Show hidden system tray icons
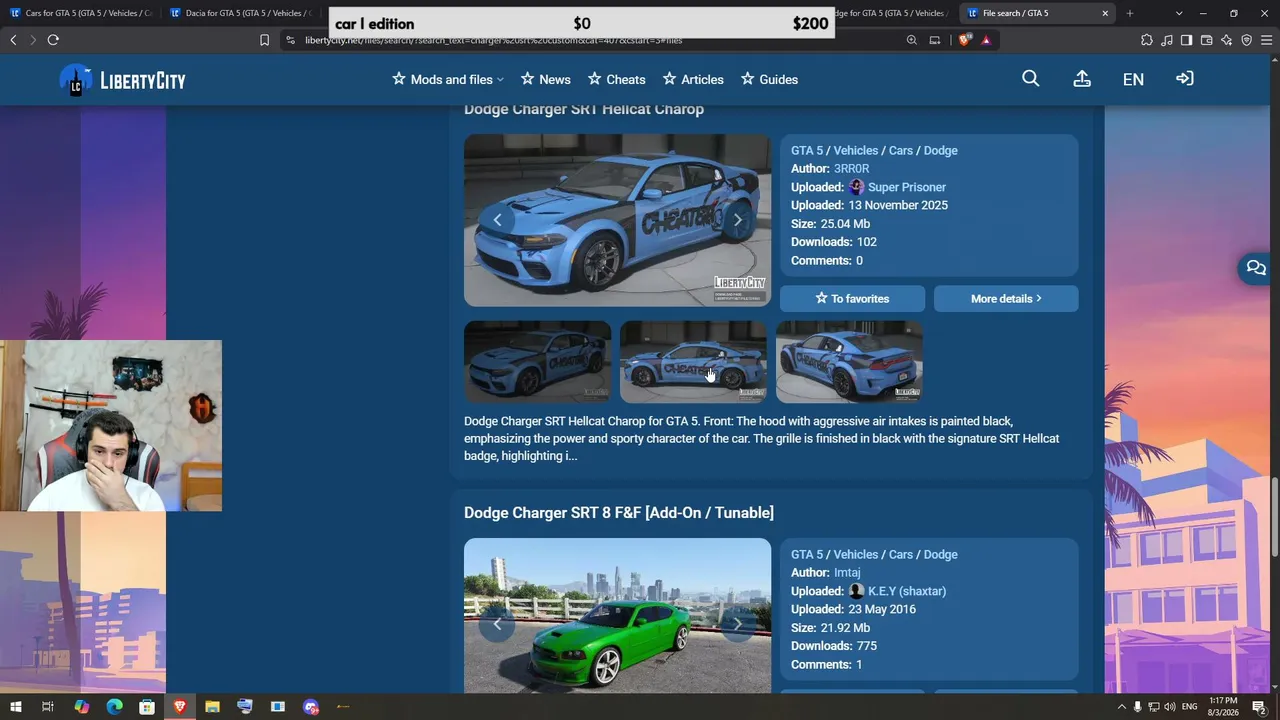1280x720 pixels. (x=1120, y=708)
